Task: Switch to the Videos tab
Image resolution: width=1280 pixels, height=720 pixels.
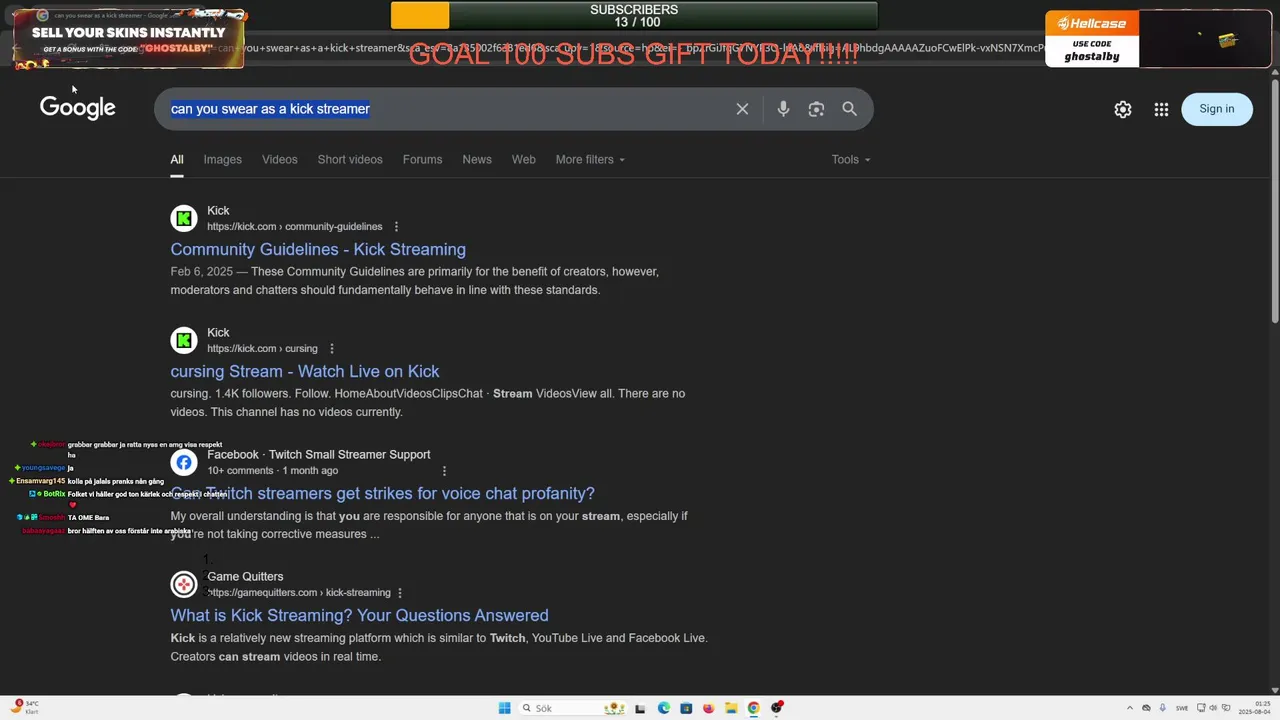Action: [280, 160]
